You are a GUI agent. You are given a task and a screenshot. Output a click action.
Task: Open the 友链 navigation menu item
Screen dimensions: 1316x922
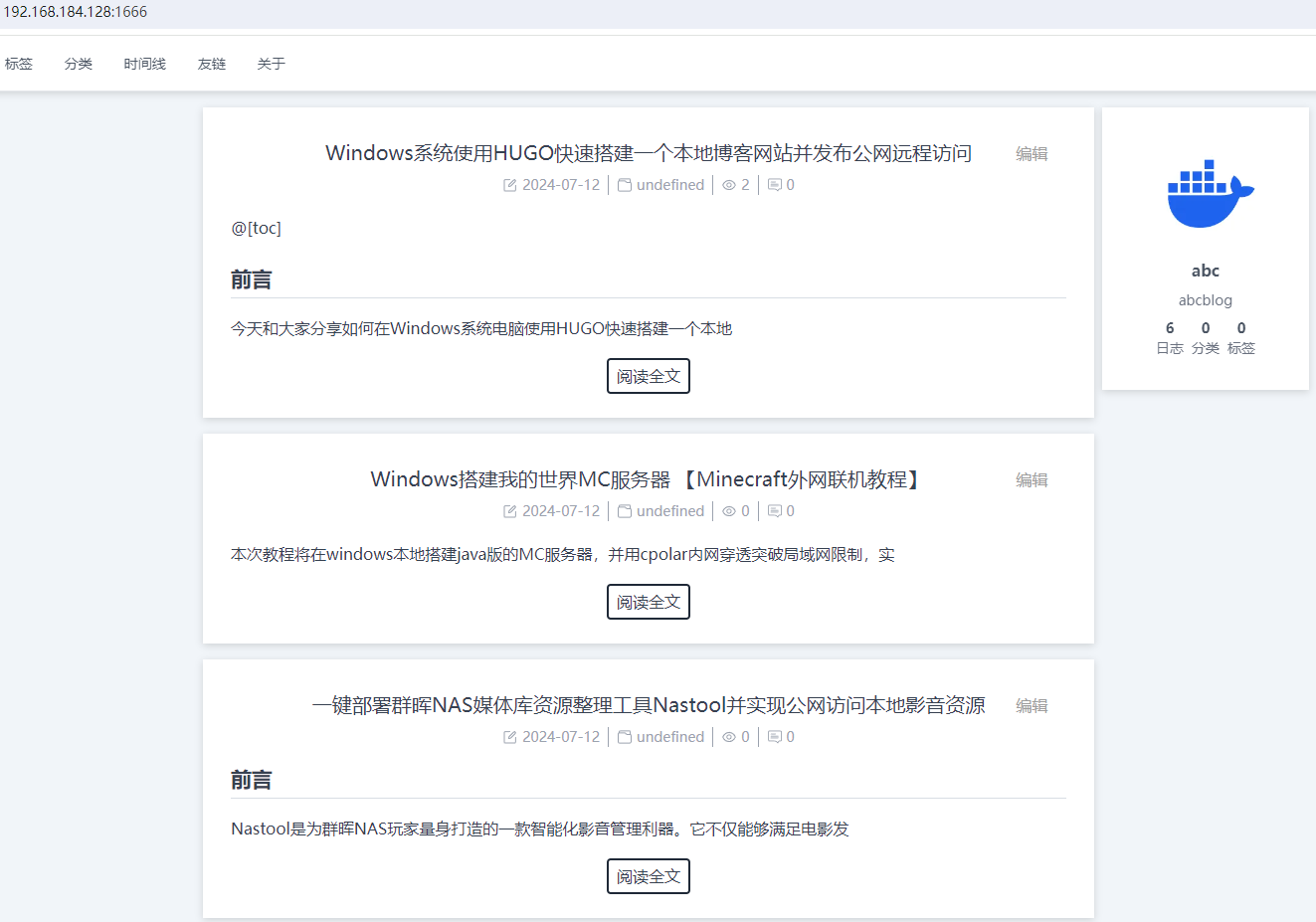[x=211, y=63]
